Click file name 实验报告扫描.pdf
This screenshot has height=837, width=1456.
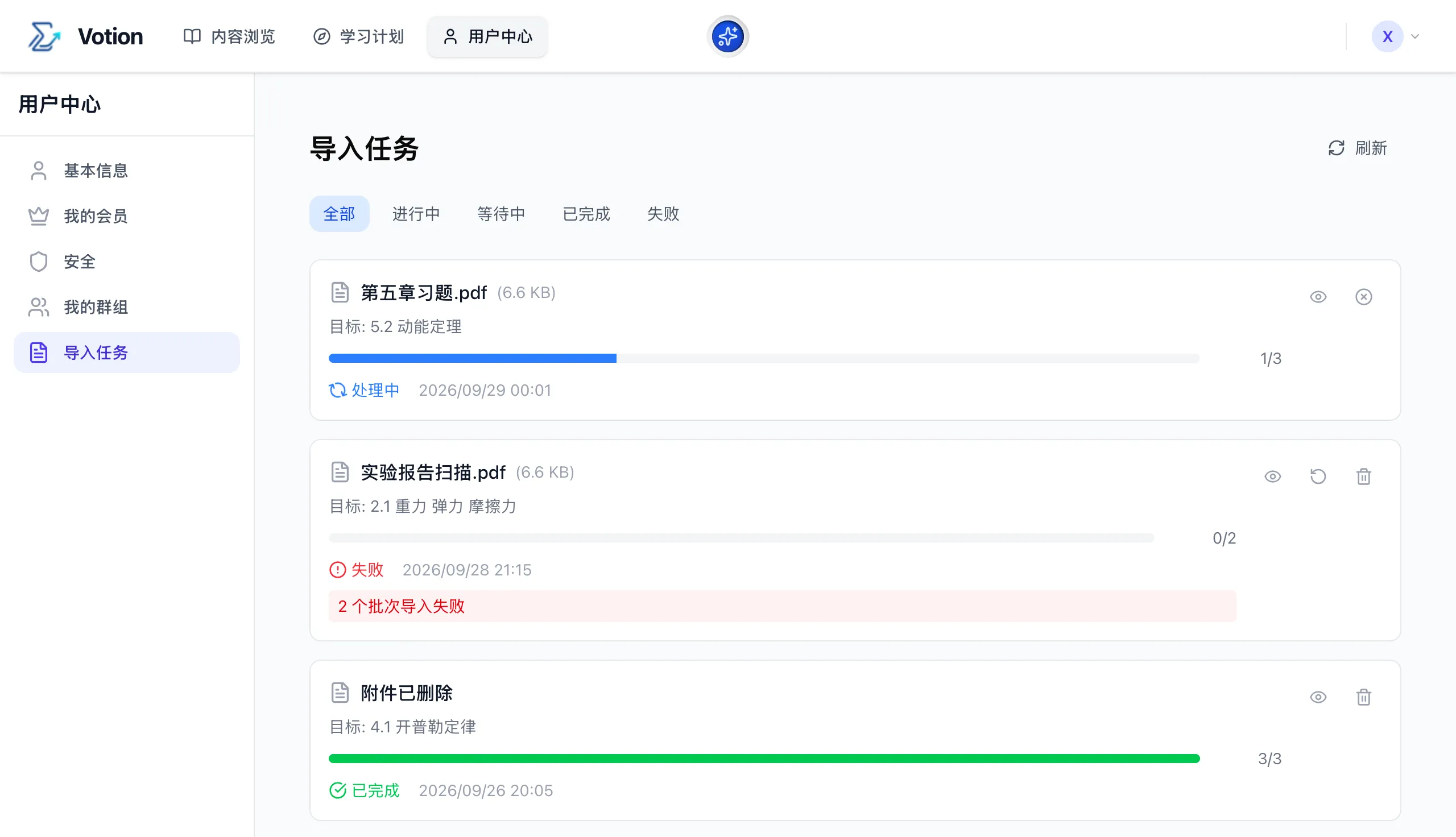(433, 473)
